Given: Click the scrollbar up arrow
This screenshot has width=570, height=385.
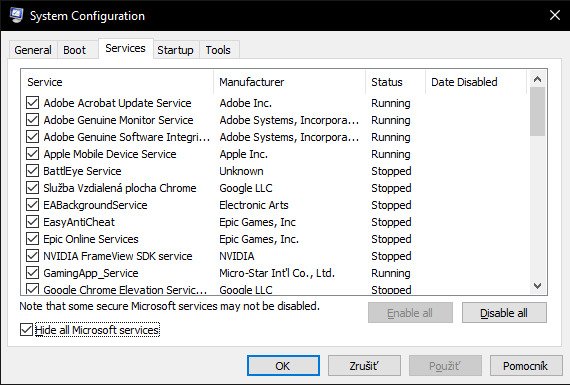Looking at the screenshot, I should click(537, 79).
